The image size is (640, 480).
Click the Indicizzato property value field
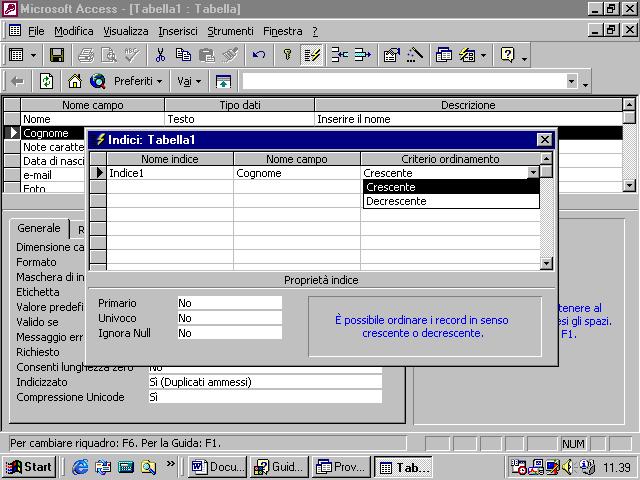[265, 382]
